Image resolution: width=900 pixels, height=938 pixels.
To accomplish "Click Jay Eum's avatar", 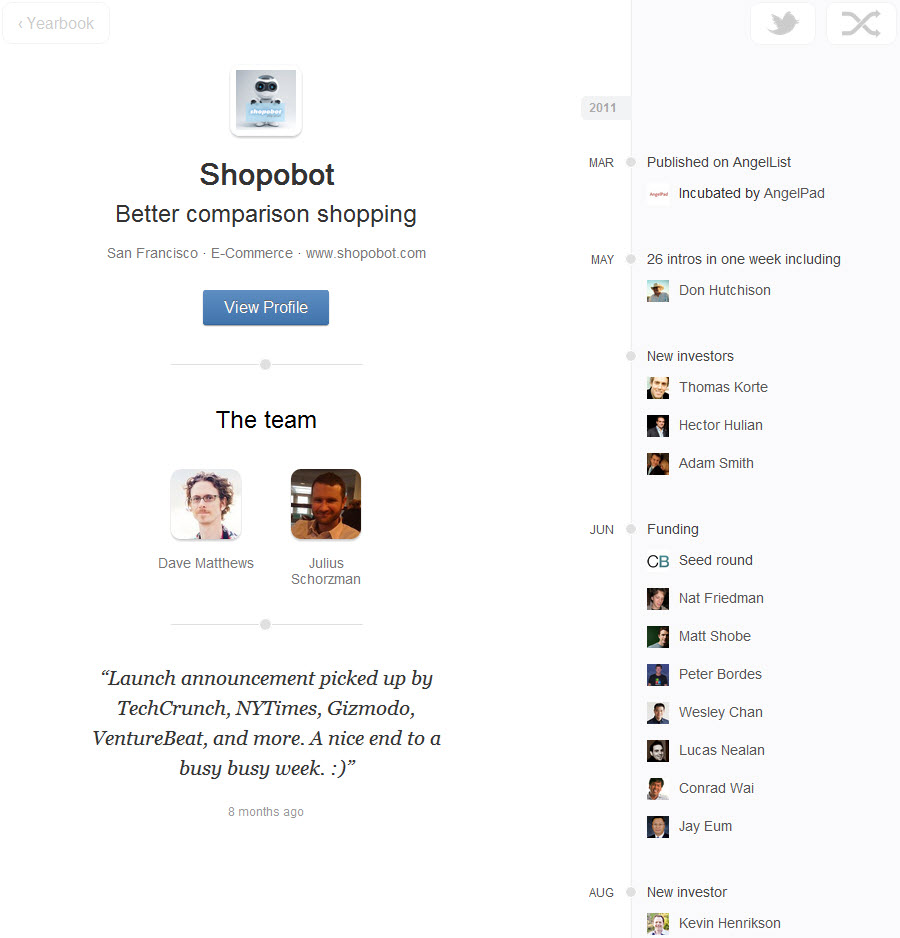I will [658, 827].
